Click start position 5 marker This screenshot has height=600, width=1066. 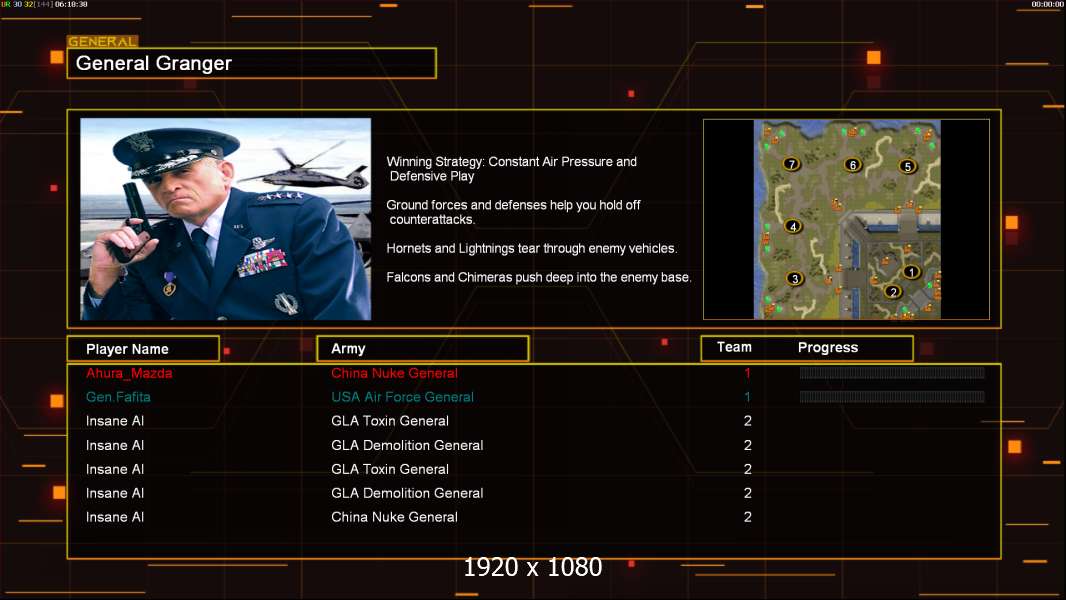908,166
